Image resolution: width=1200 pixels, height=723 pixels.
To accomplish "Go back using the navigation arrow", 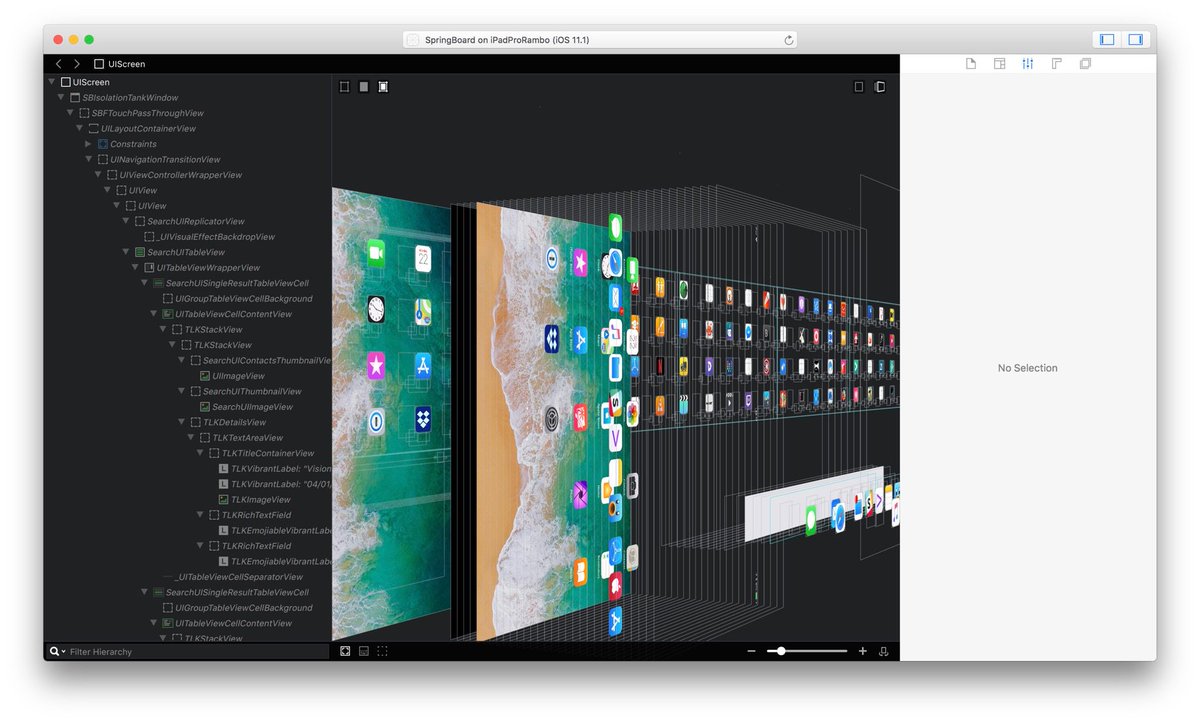I will pos(58,63).
